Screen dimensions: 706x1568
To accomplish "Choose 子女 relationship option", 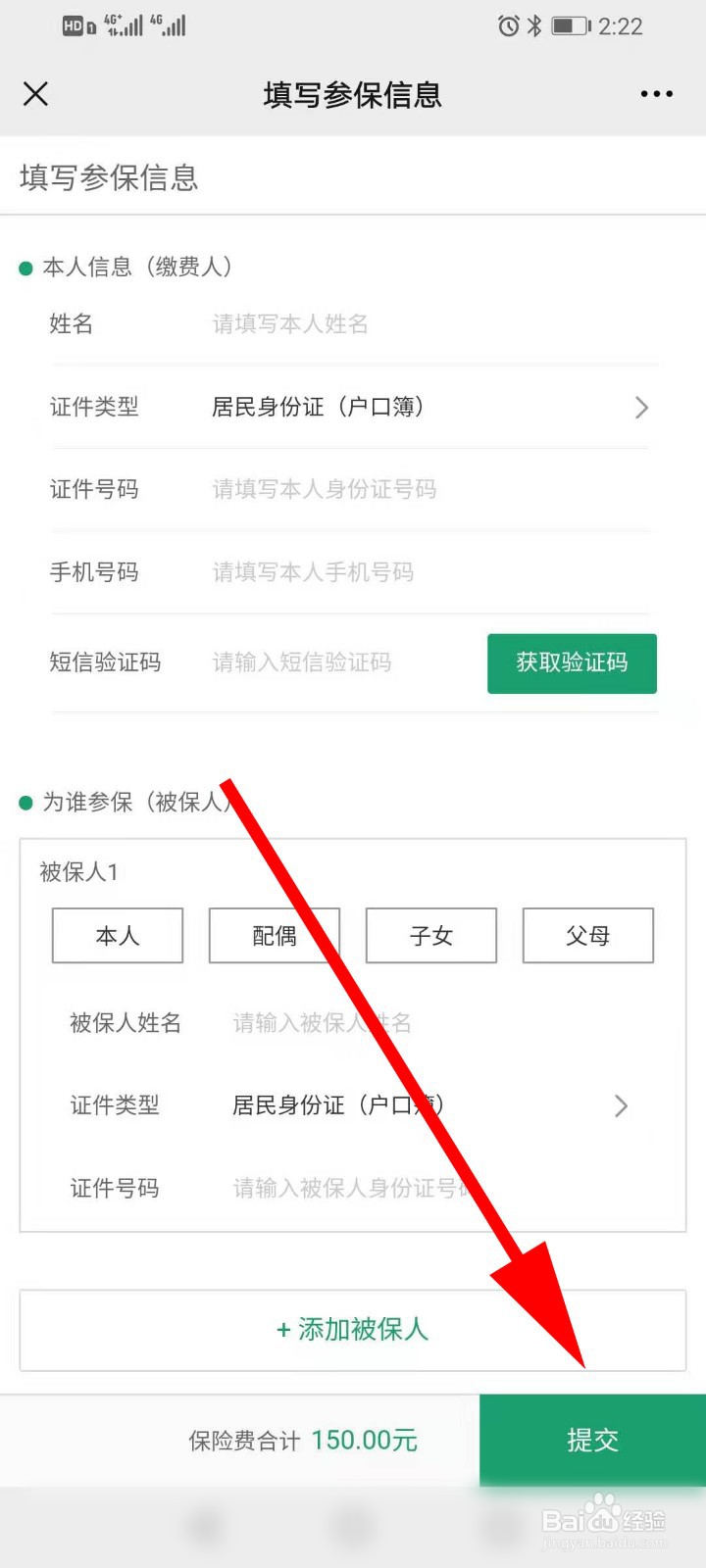I will click(431, 936).
